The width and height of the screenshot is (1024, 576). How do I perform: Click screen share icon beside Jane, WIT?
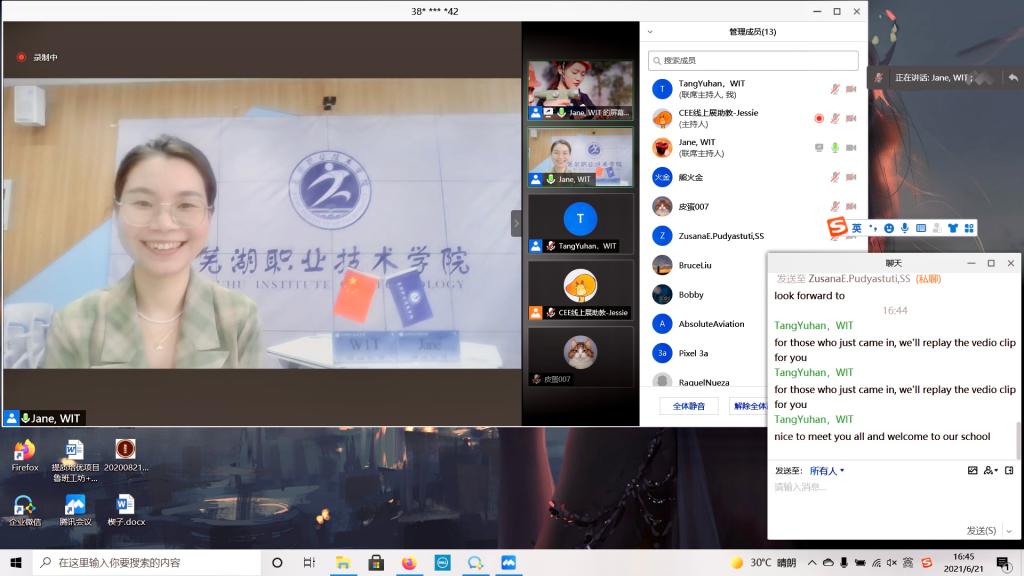tap(819, 147)
